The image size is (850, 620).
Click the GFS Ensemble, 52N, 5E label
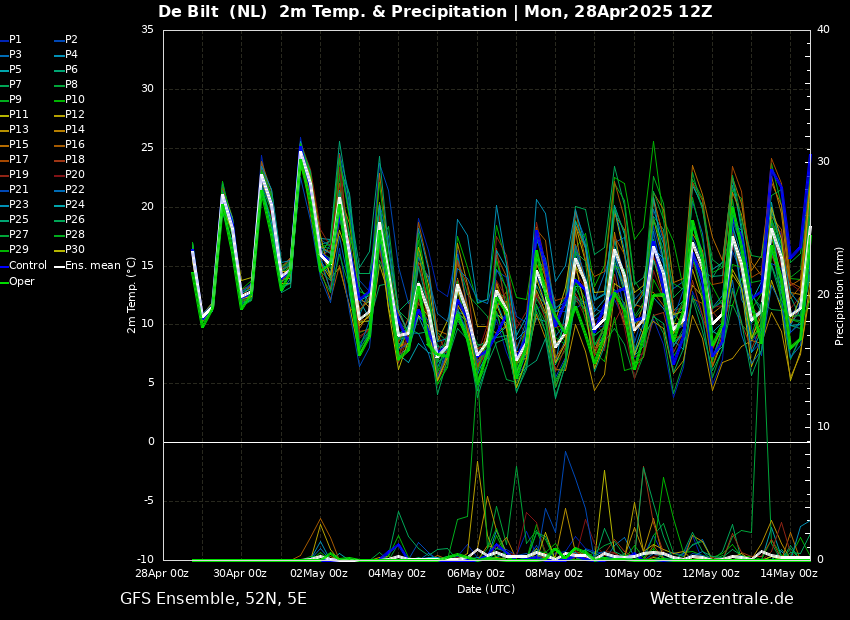coord(213,599)
